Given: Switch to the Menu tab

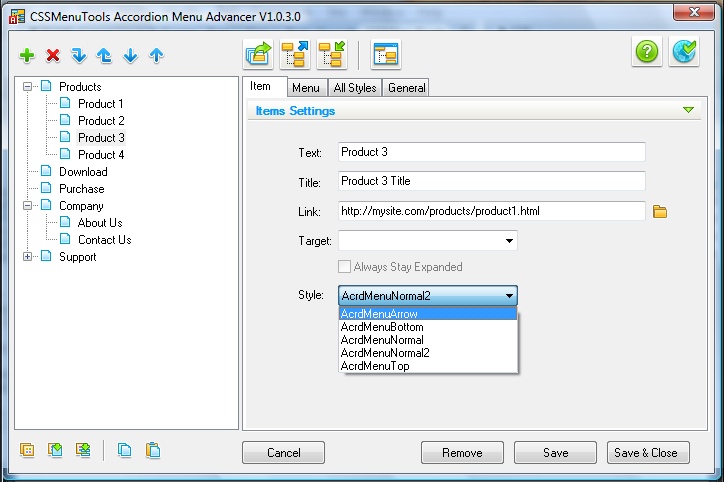Looking at the screenshot, I should (x=306, y=88).
